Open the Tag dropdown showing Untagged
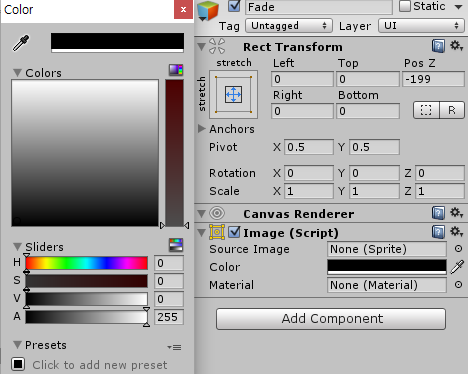 (x=289, y=26)
